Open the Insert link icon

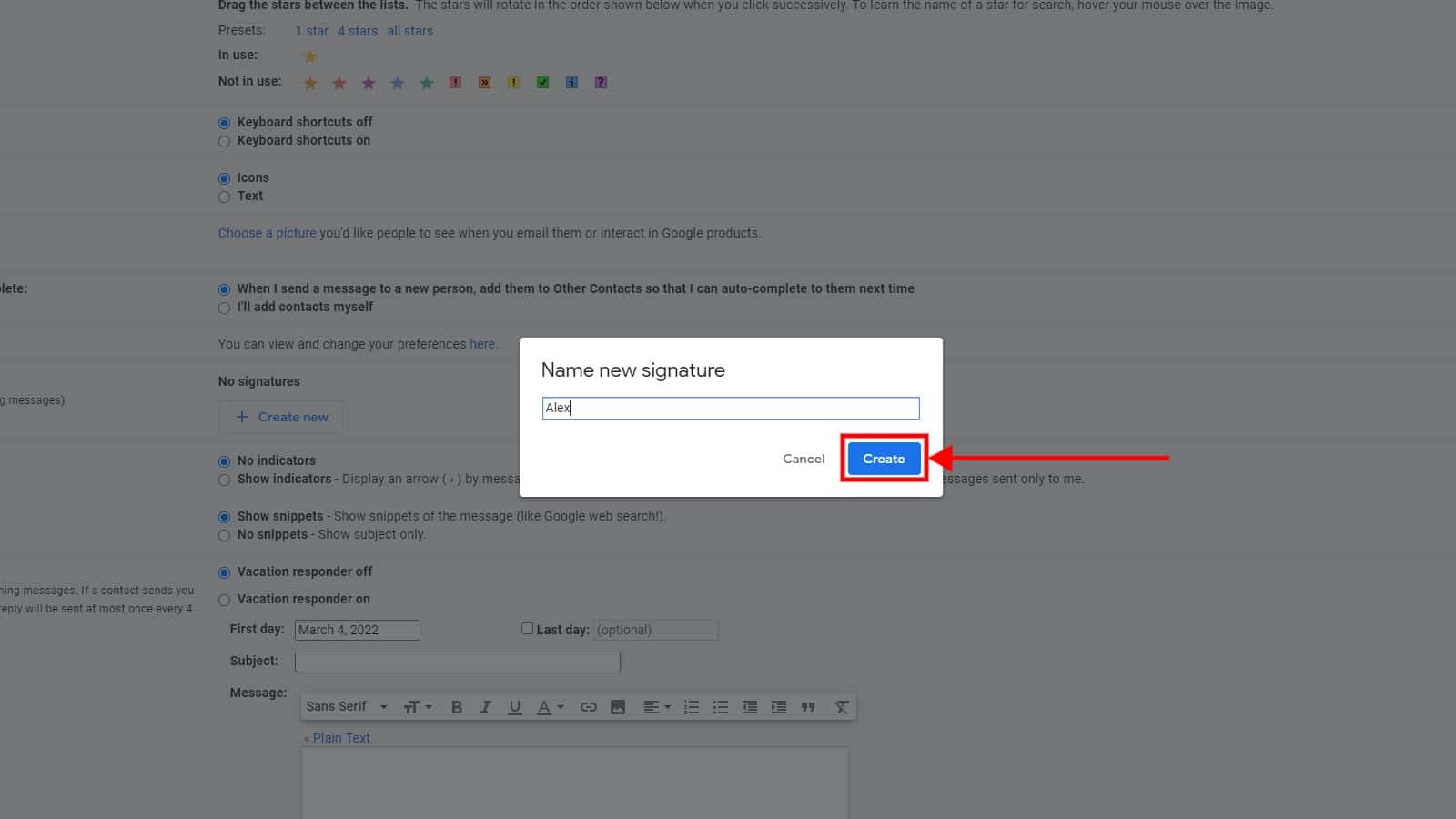[589, 706]
